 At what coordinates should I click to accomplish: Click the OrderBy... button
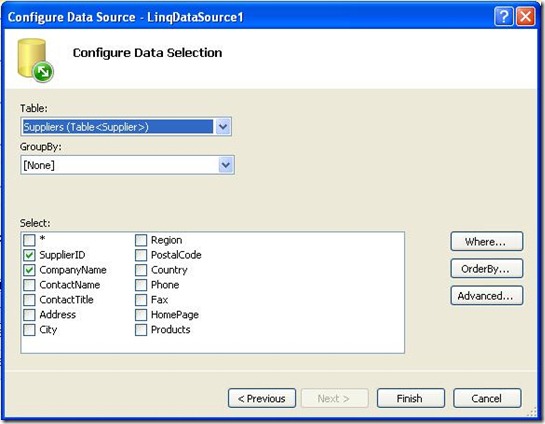click(x=487, y=269)
